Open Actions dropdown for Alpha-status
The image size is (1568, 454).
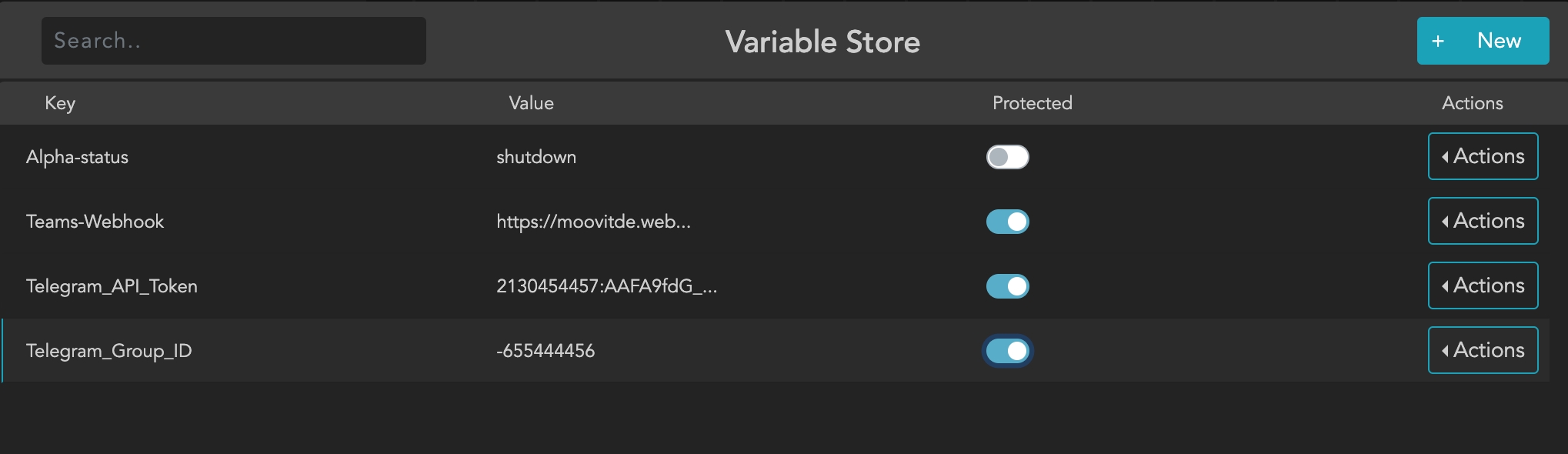1483,156
